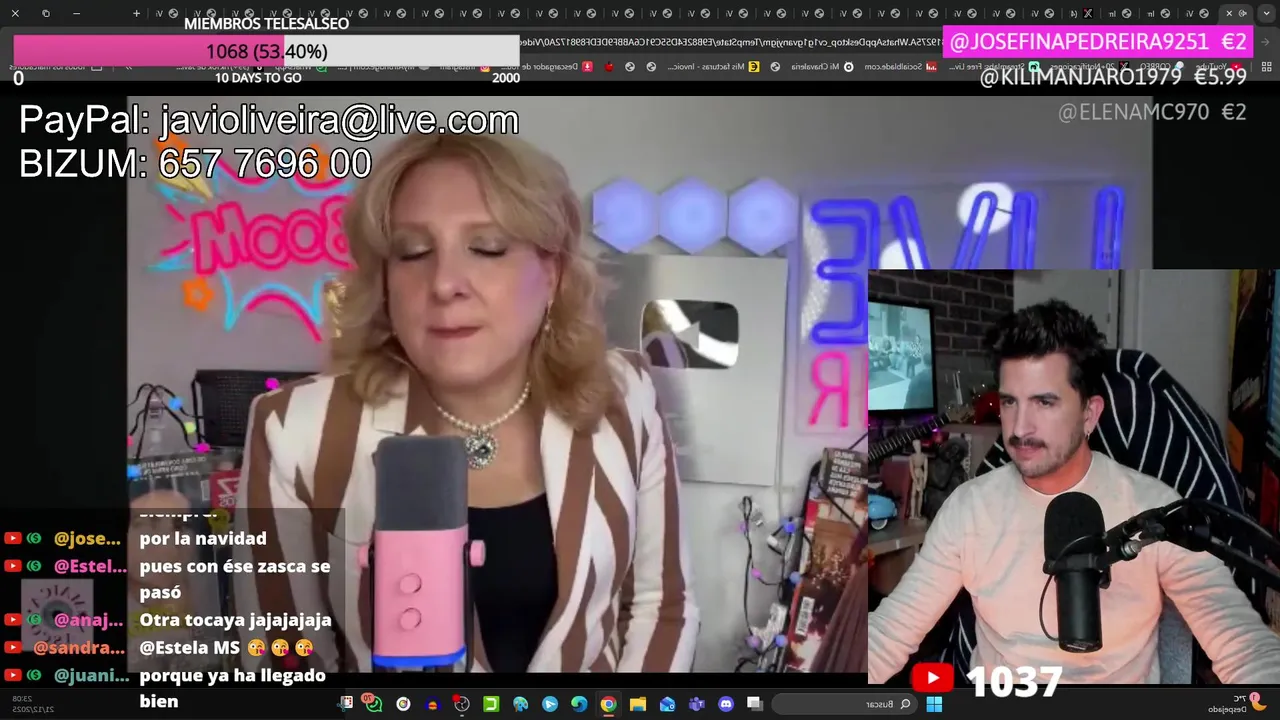Open Telegram from the taskbar
The image size is (1280, 720).
point(550,704)
